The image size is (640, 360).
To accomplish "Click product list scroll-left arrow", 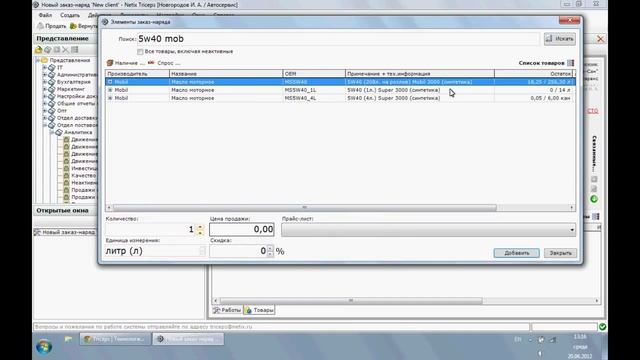I will pyautogui.click(x=109, y=207).
